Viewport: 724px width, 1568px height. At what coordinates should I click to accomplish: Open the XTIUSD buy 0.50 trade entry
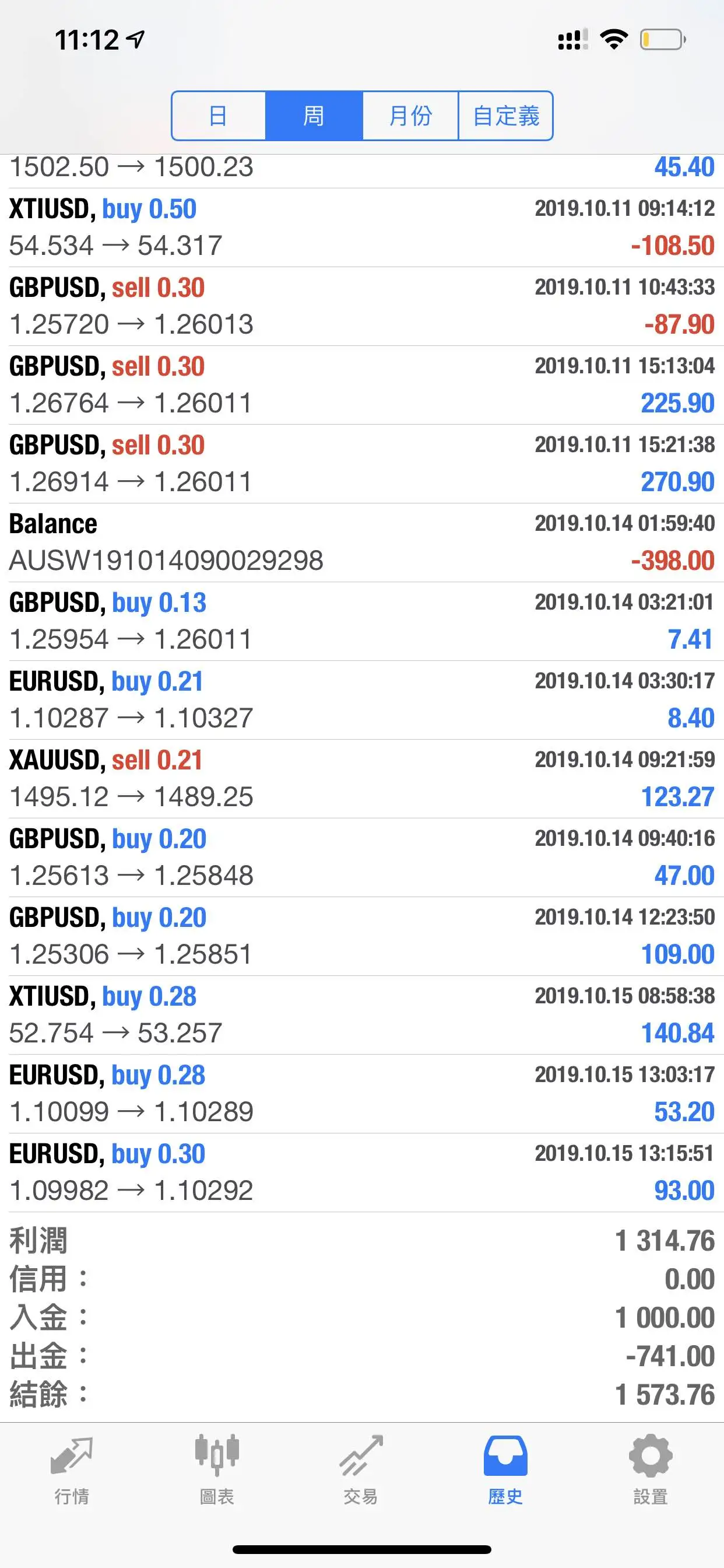point(362,228)
